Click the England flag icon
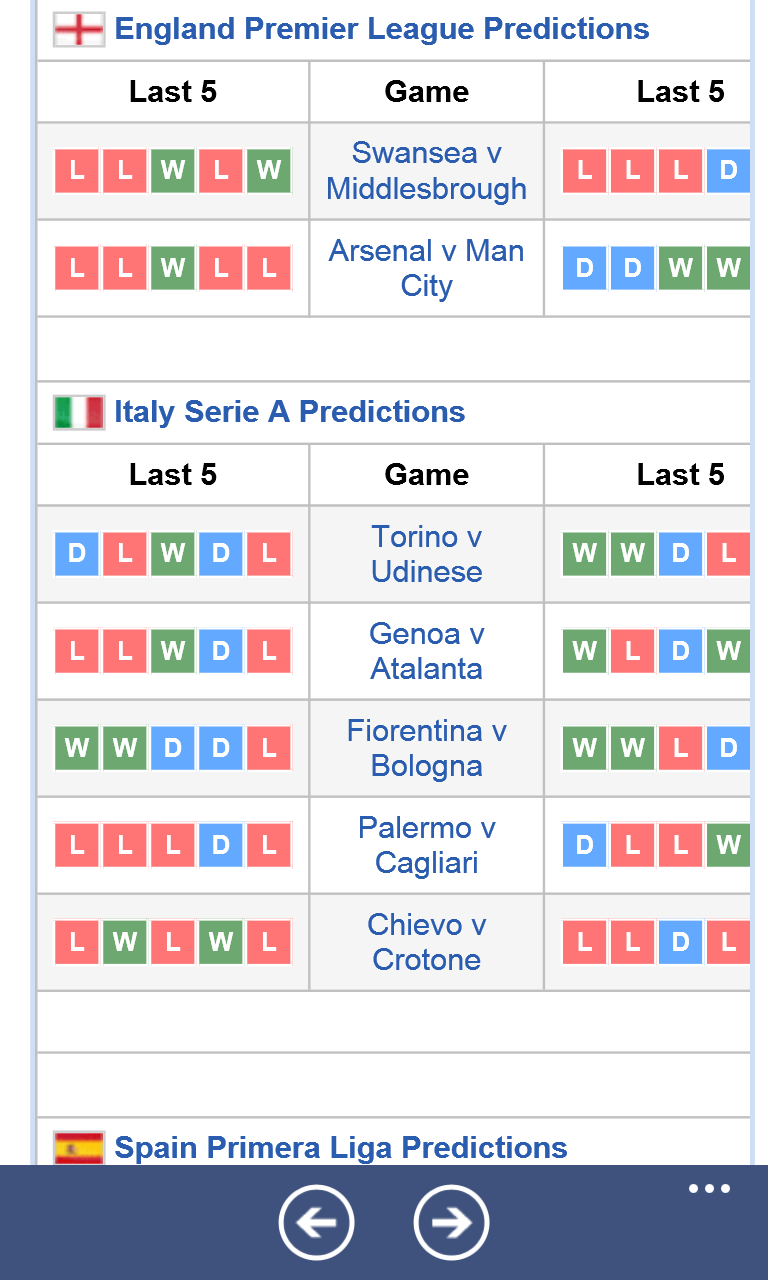The width and height of the screenshot is (768, 1280). click(x=79, y=30)
